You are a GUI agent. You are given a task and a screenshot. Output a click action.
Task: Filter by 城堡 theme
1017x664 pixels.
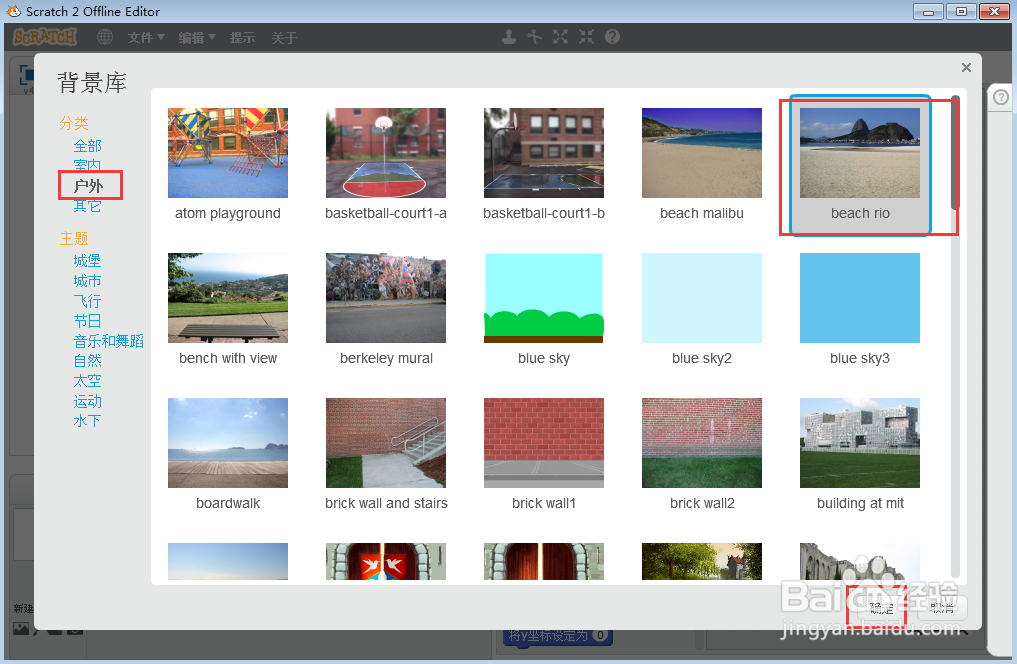click(88, 261)
